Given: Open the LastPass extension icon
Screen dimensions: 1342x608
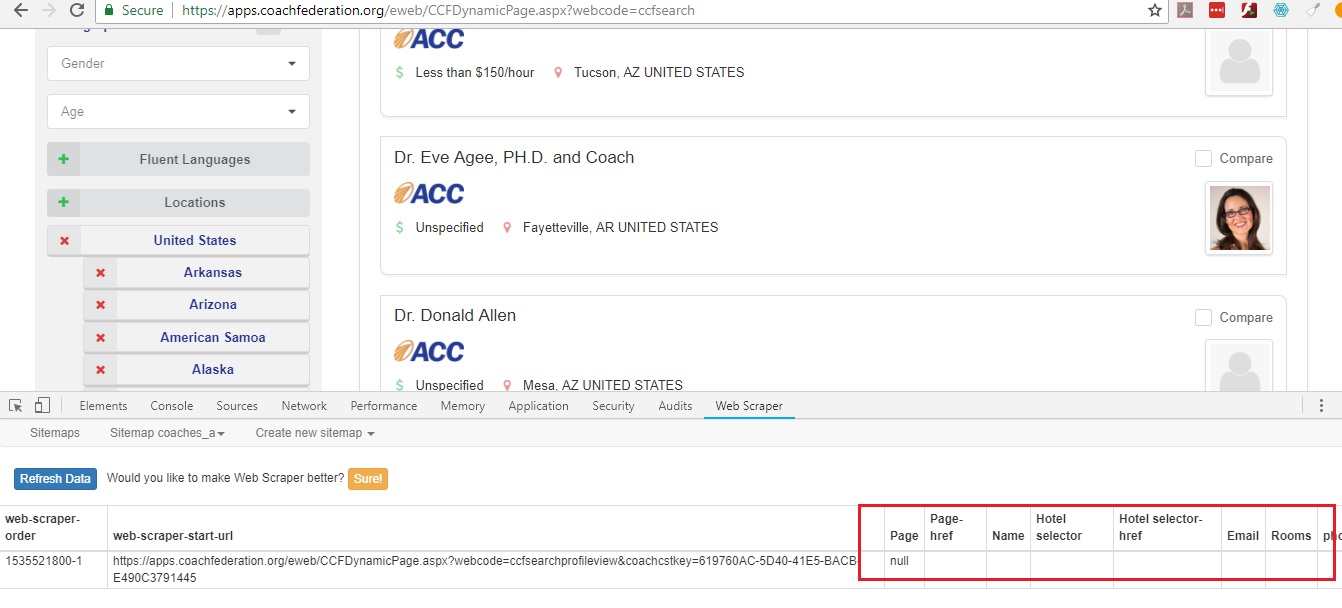Looking at the screenshot, I should pyautogui.click(x=1216, y=10).
